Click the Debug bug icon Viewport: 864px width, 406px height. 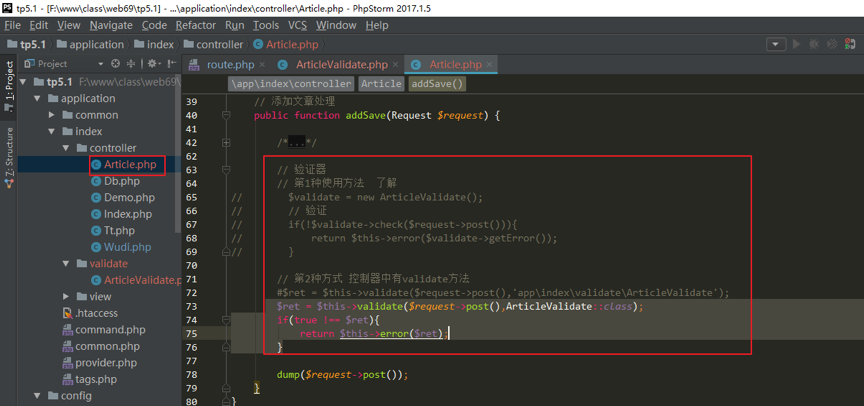(814, 45)
